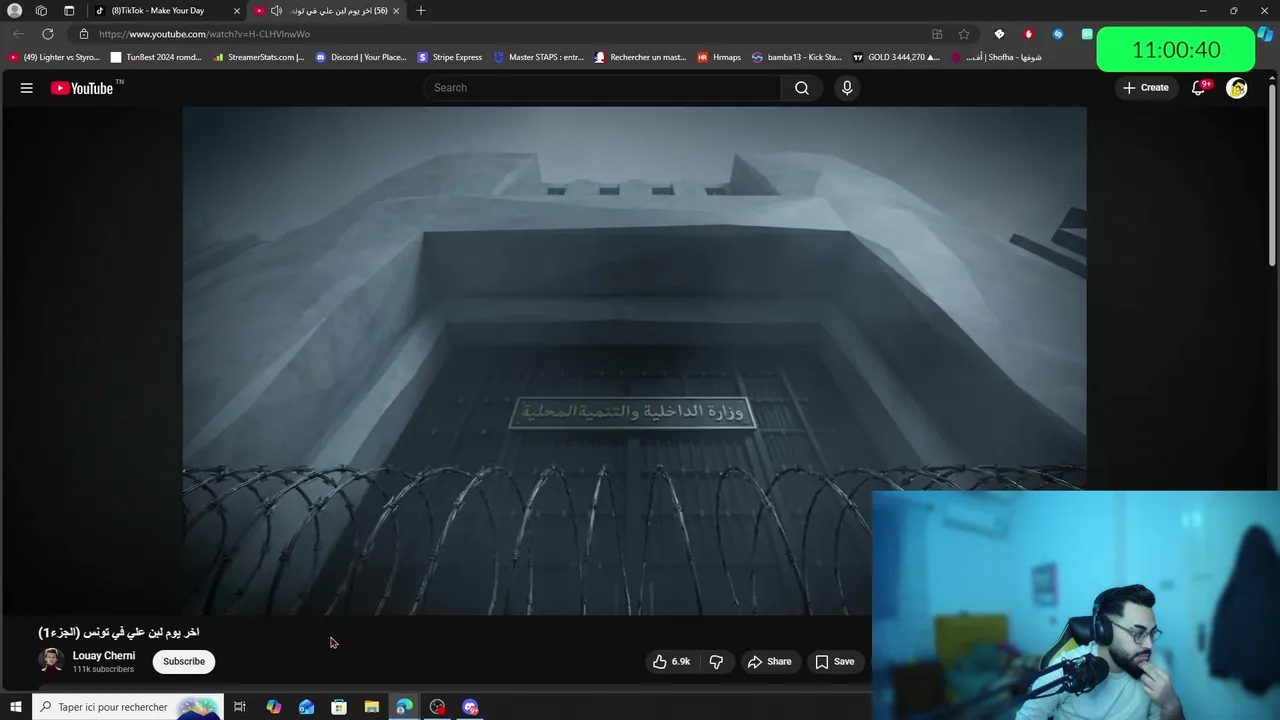Image resolution: width=1280 pixels, height=720 pixels.
Task: Open workspaces icon in browser title bar
Action: click(41, 11)
